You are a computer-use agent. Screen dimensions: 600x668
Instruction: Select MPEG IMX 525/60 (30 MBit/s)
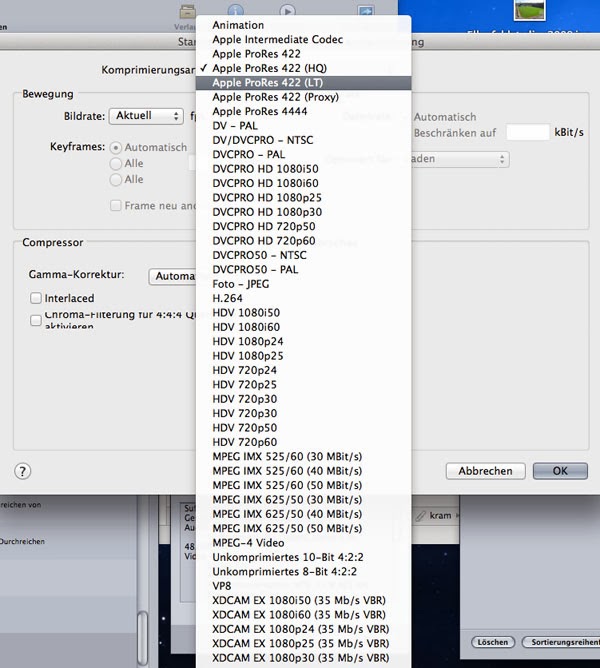pos(303,456)
